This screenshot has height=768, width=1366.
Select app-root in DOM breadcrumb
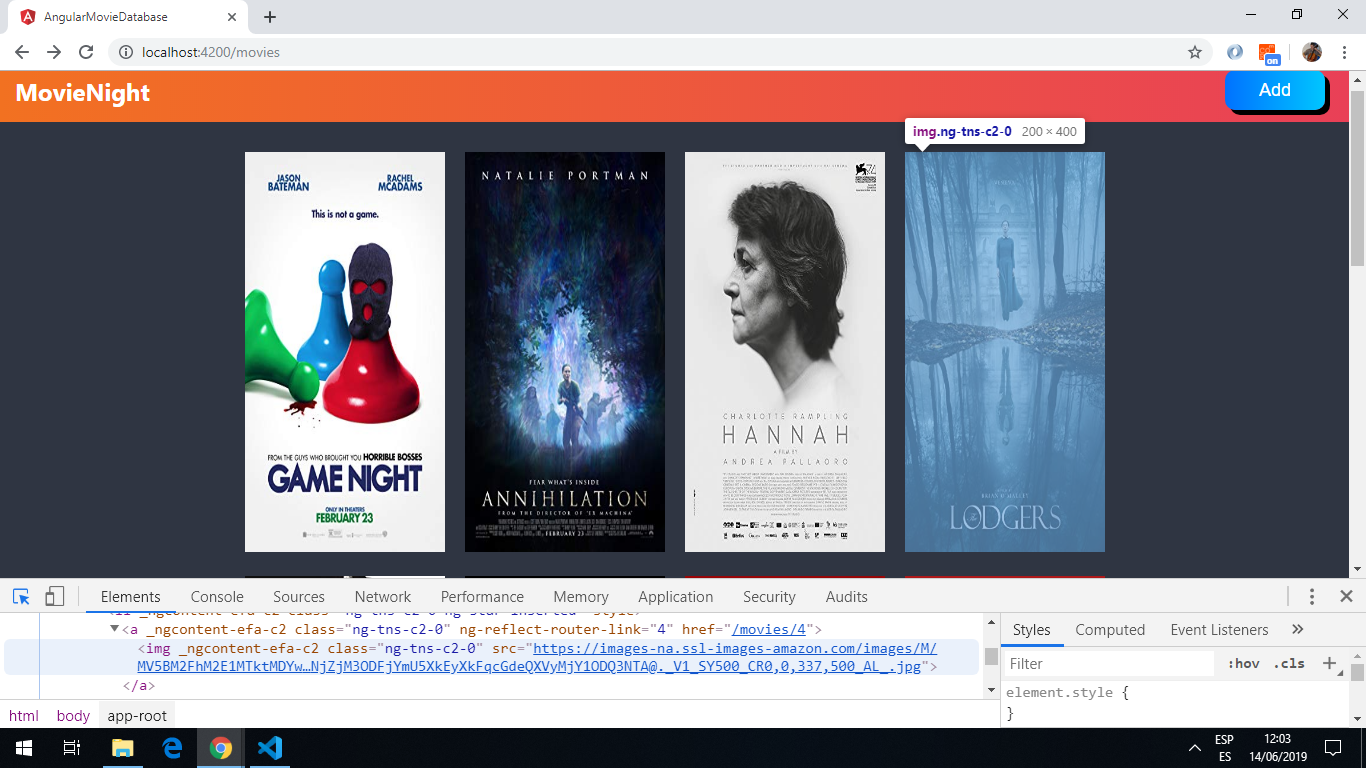pyautogui.click(x=137, y=716)
